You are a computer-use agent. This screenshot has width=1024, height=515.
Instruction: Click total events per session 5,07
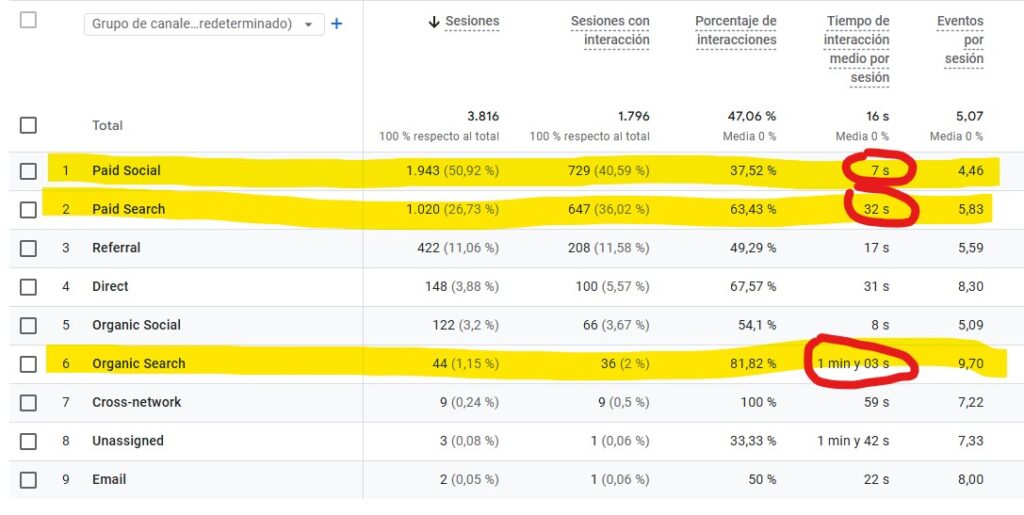(970, 116)
